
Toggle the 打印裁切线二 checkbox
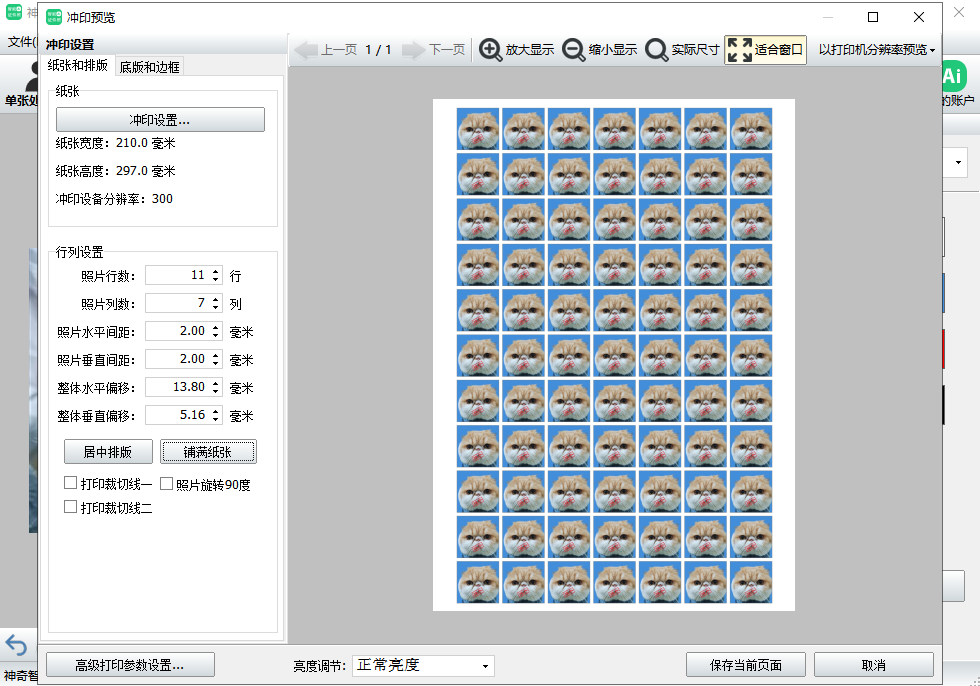tap(71, 507)
